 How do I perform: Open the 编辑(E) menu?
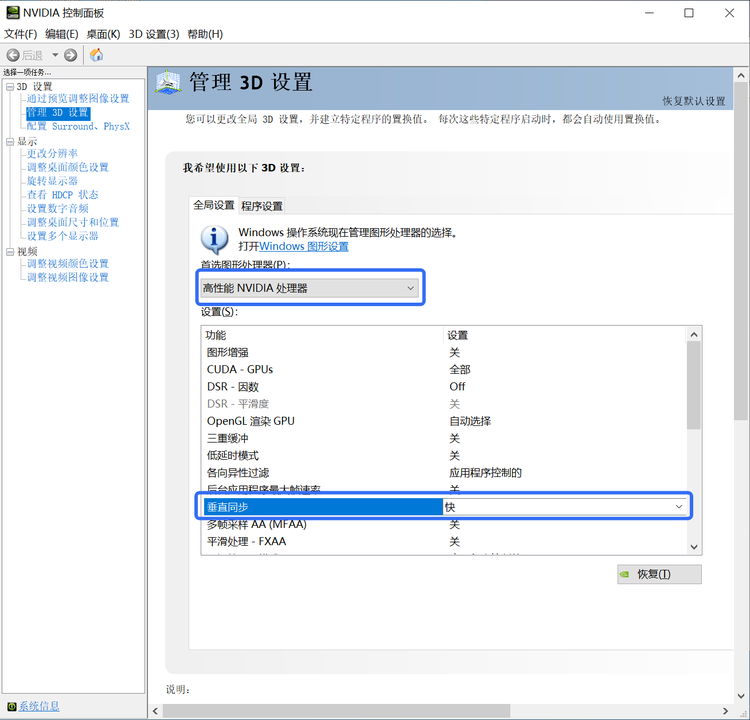[62, 34]
